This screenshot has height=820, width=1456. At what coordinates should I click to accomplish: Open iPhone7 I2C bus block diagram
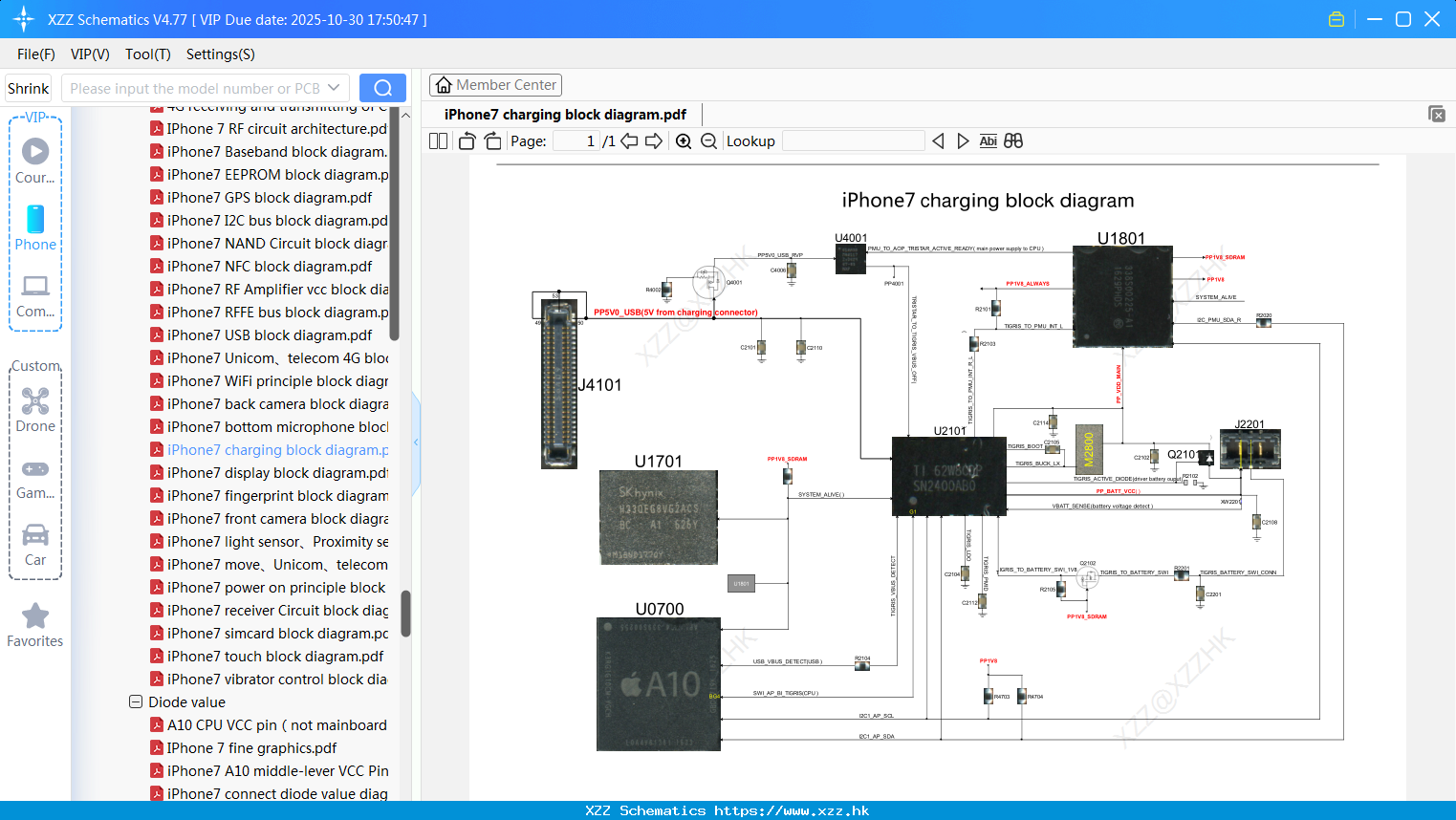click(277, 221)
